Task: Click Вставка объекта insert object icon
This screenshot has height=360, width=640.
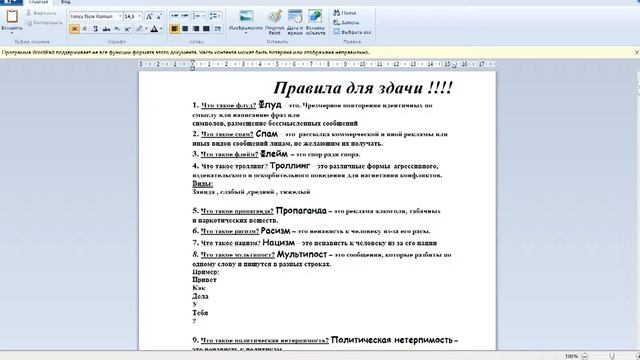Action: coord(315,22)
